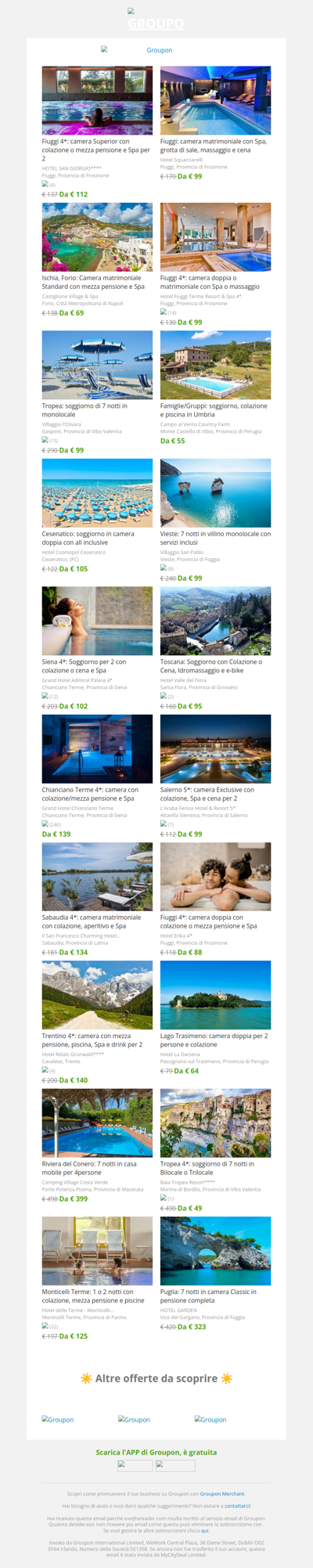Click the contattarci help link
The image size is (313, 1568).
237,1505
